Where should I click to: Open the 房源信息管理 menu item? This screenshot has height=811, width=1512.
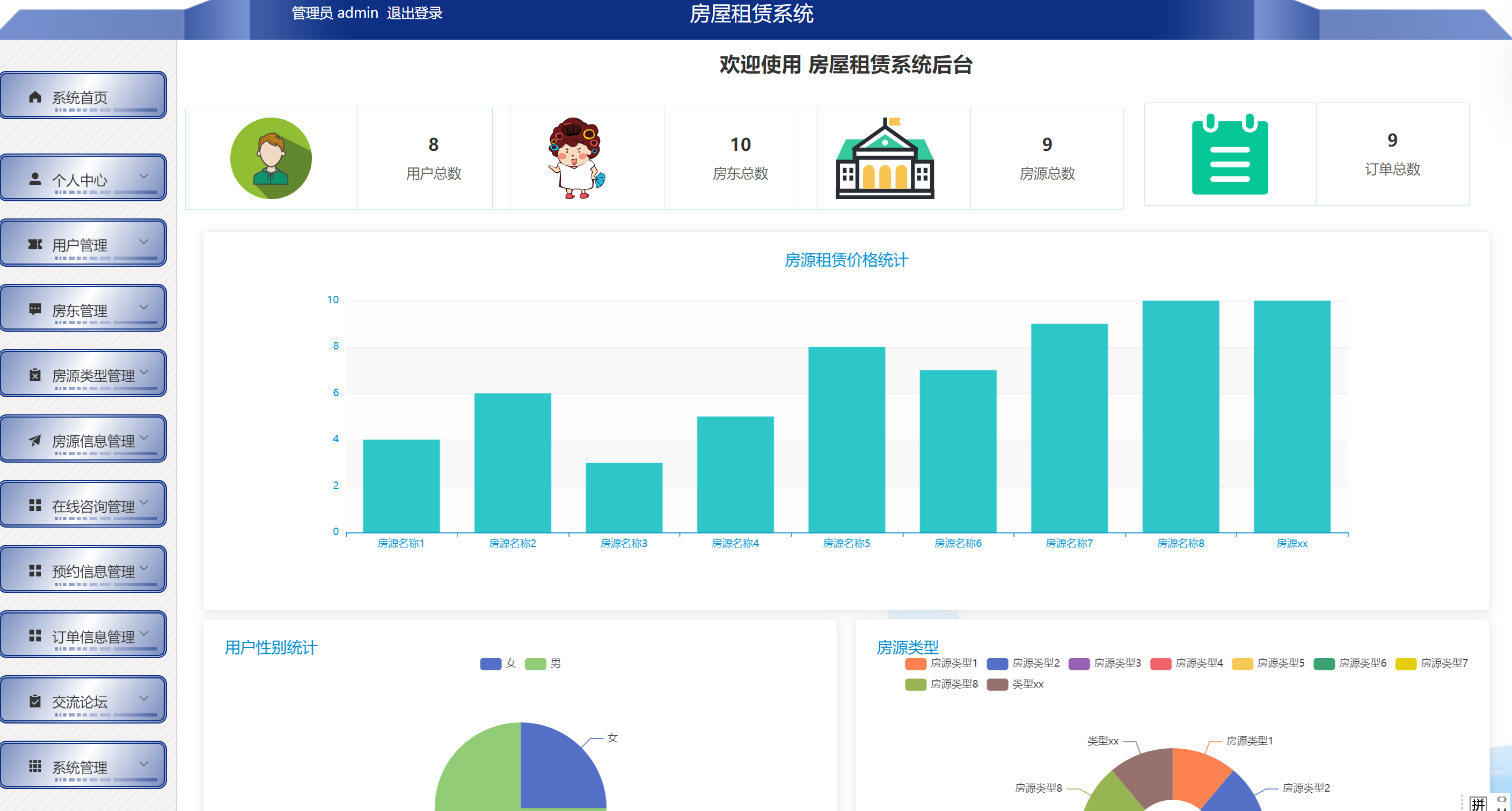click(x=83, y=439)
